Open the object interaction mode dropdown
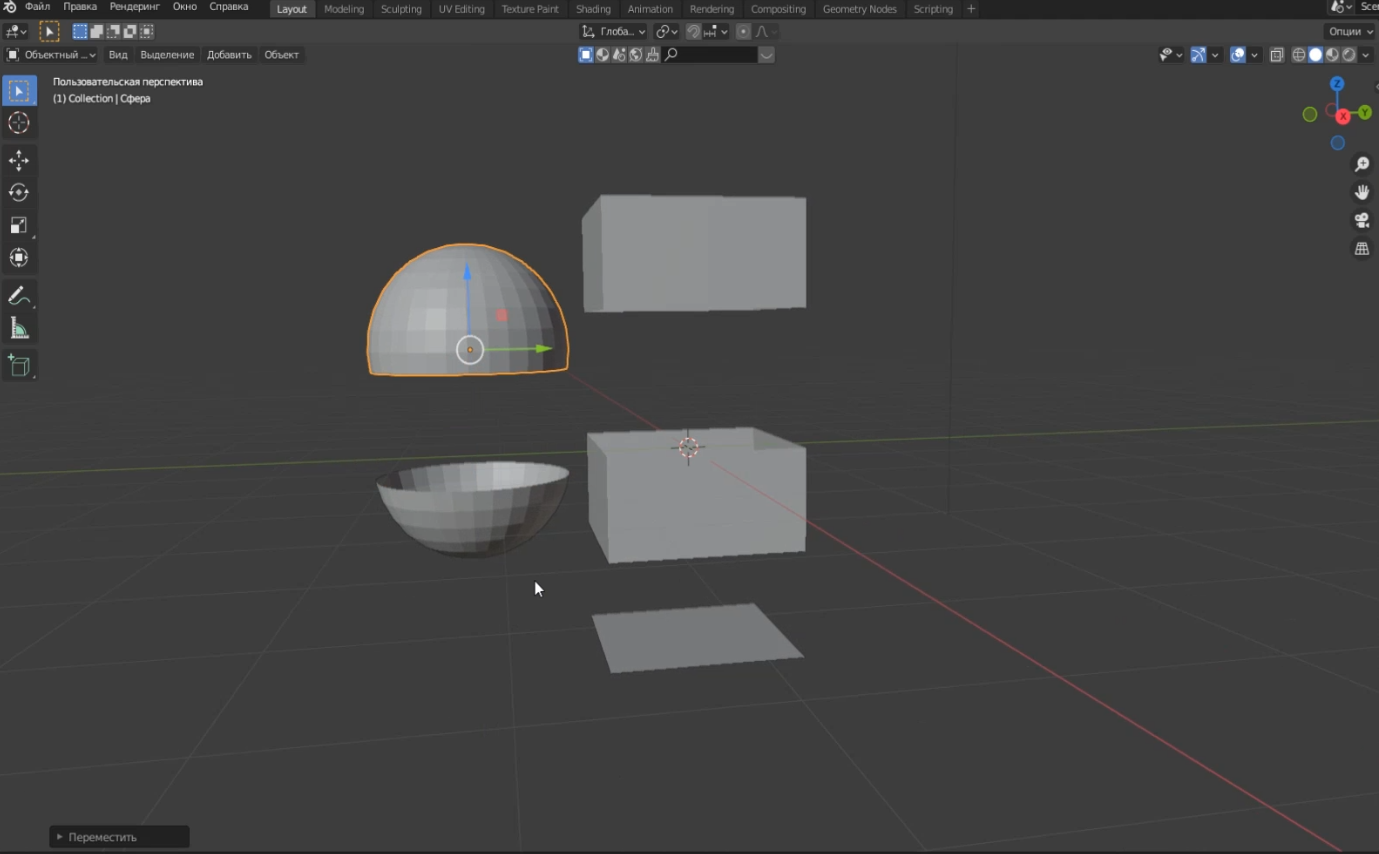The height and width of the screenshot is (854, 1379). tap(51, 55)
